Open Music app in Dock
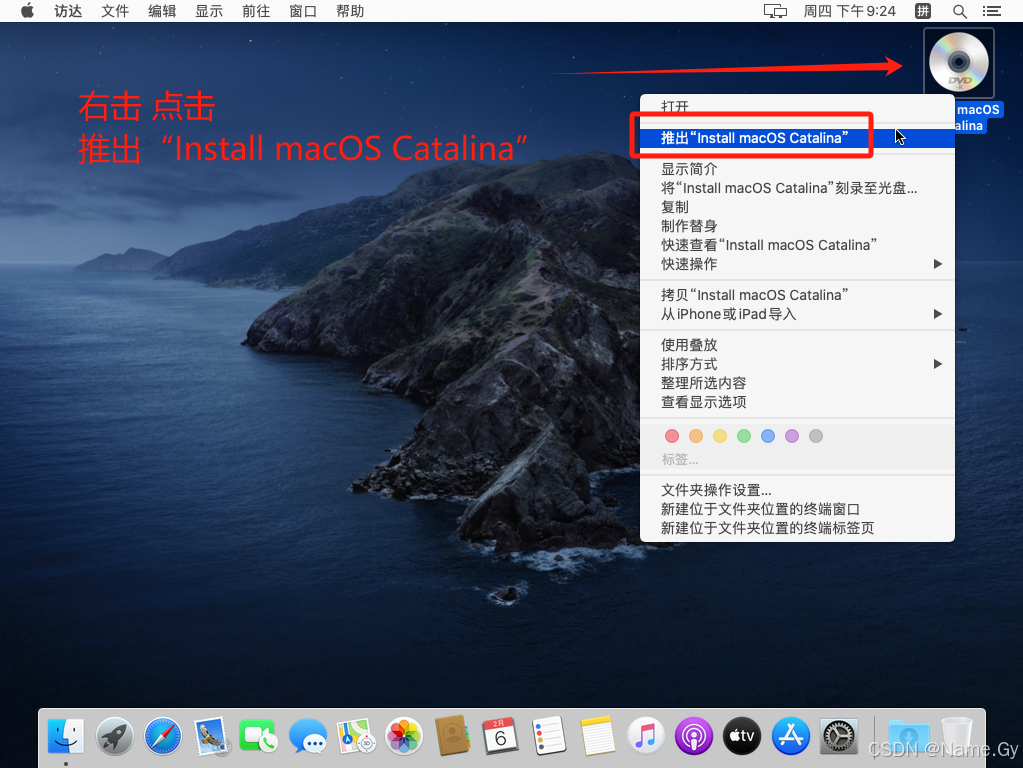Image resolution: width=1023 pixels, height=768 pixels. coord(645,737)
